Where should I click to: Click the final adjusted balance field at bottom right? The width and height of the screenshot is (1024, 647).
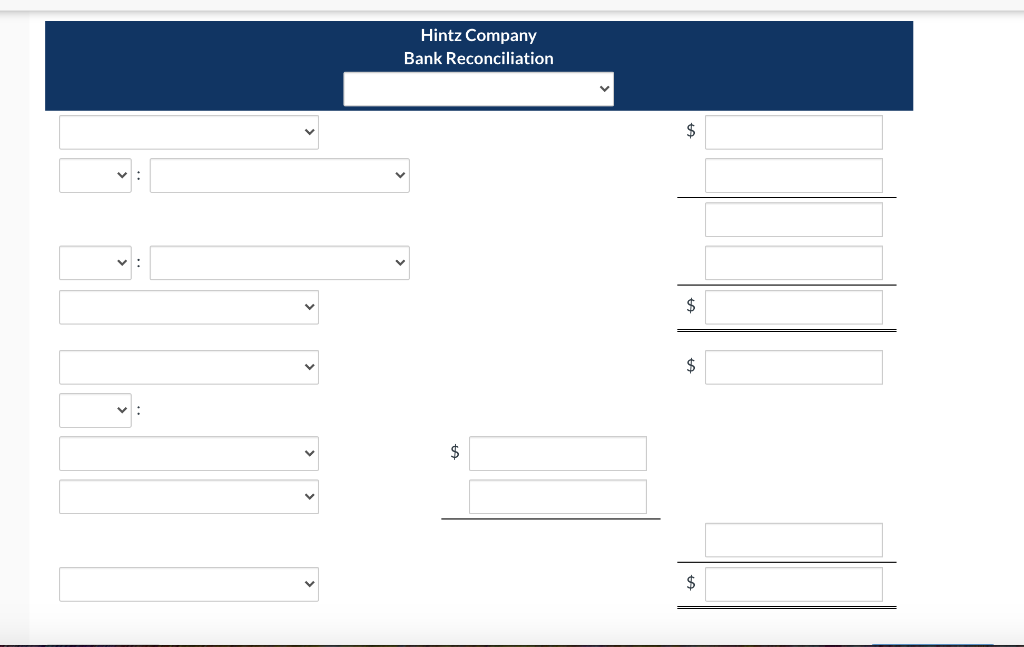coord(793,584)
